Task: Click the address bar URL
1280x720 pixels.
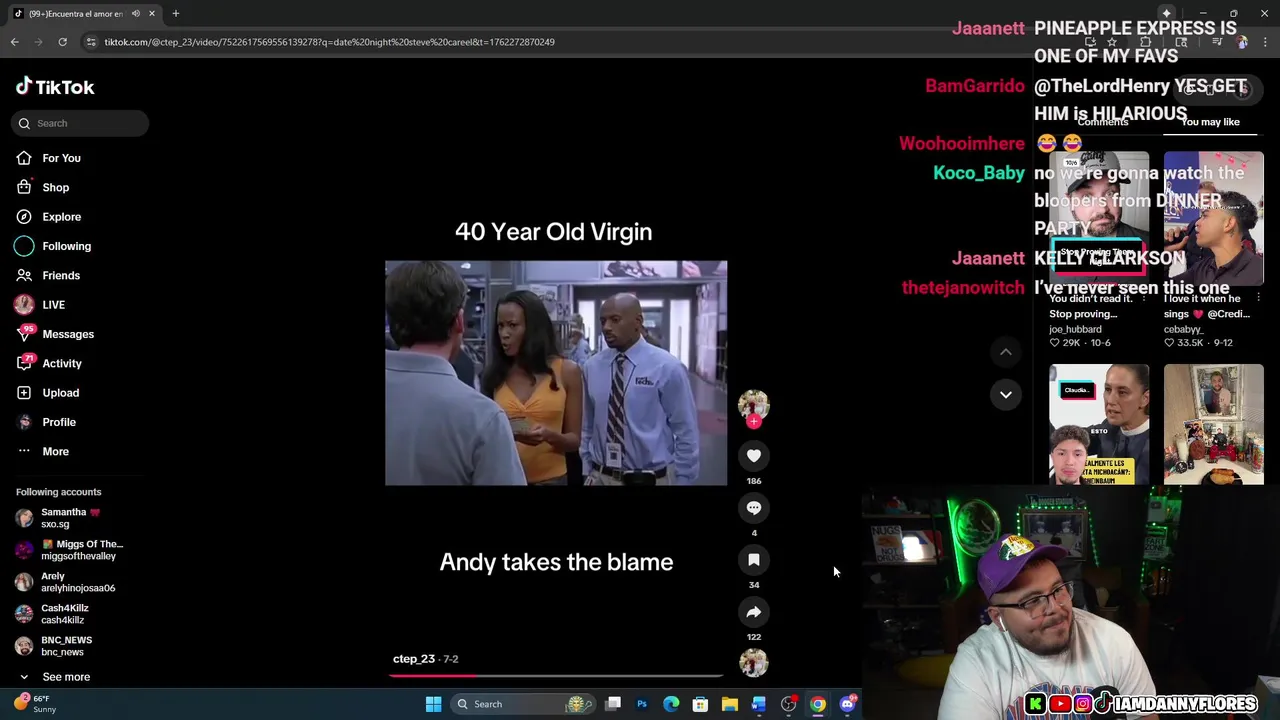Action: (330, 42)
